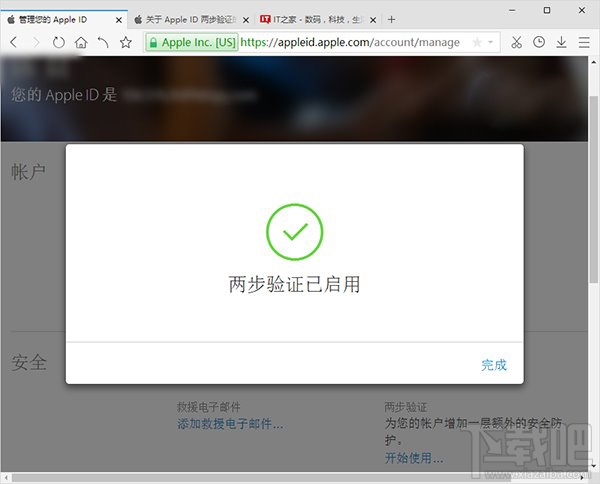600x484 pixels.
Task: Maximize the browser window
Action: point(547,10)
